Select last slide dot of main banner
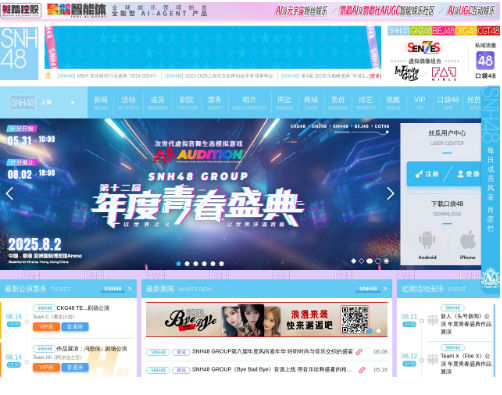Screen dimensions: 502x395 (x=221, y=264)
